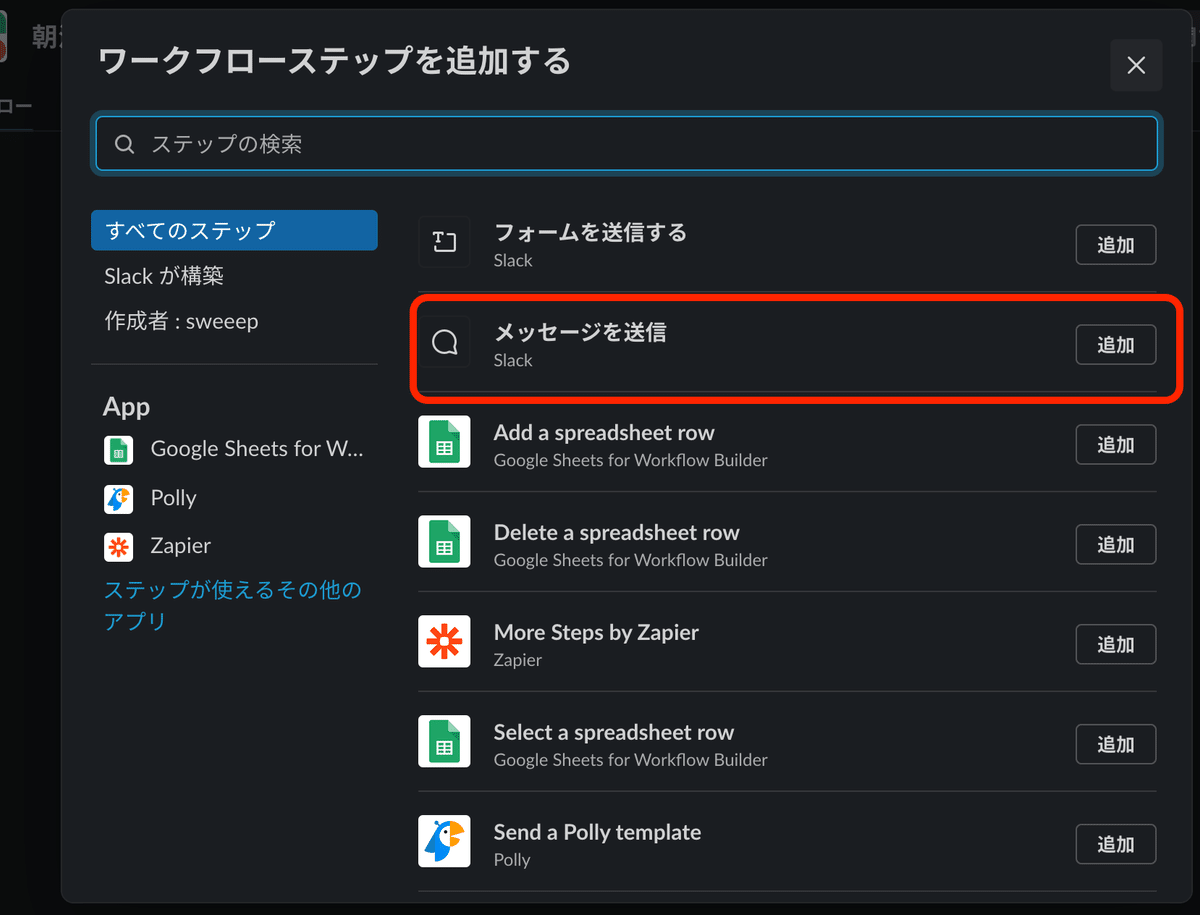
Task: Click 追加 for Add a spreadsheet row
Action: click(1116, 445)
